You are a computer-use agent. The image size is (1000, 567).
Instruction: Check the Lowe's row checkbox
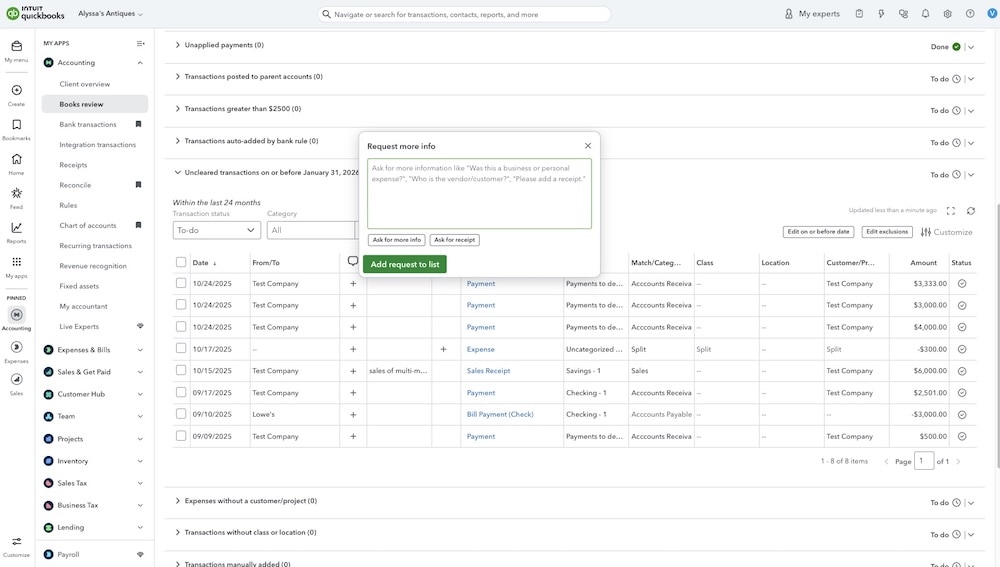coord(181,414)
